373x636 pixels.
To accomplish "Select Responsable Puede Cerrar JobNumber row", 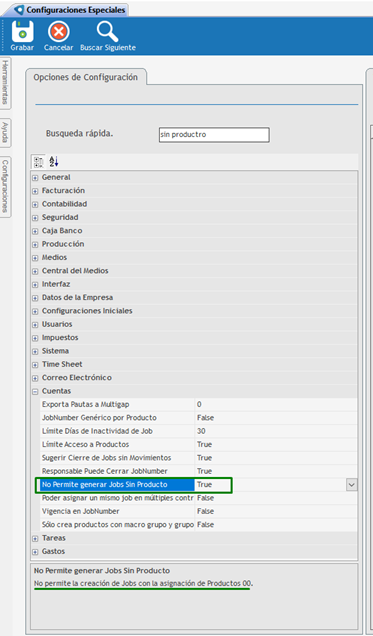I will tap(199, 471).
